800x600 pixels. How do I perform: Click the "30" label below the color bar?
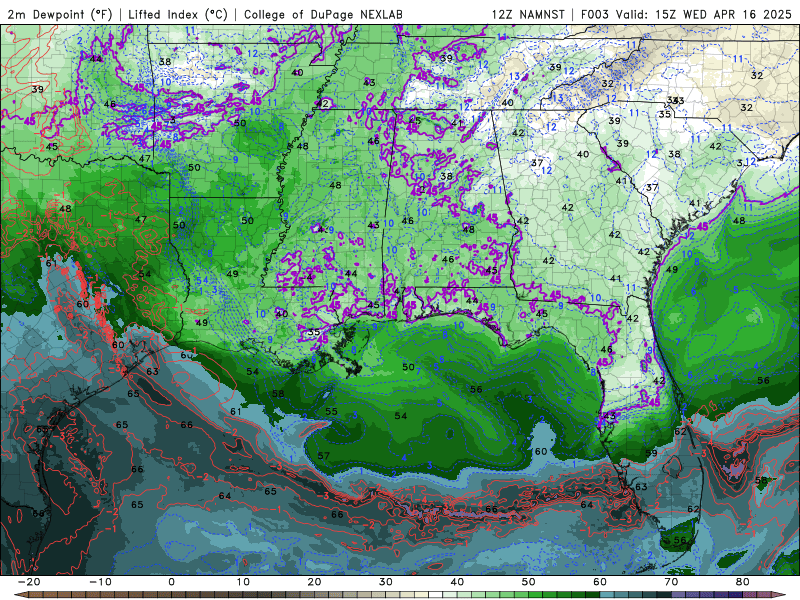(x=386, y=582)
